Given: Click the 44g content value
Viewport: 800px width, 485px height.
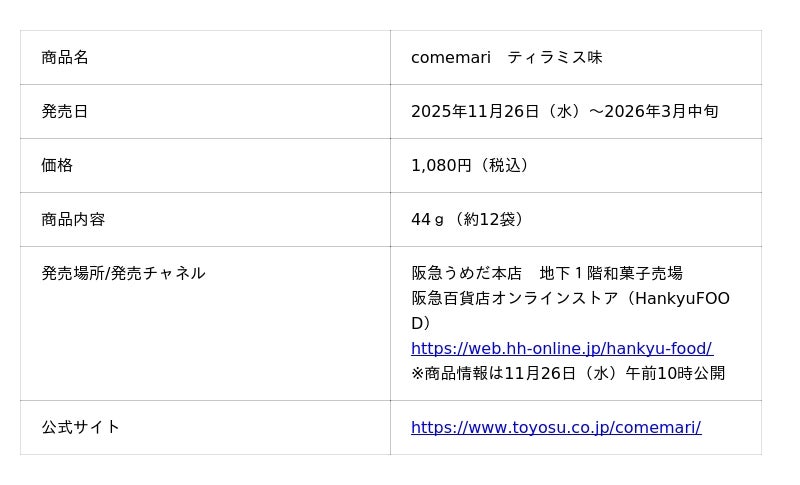Looking at the screenshot, I should click(426, 219).
